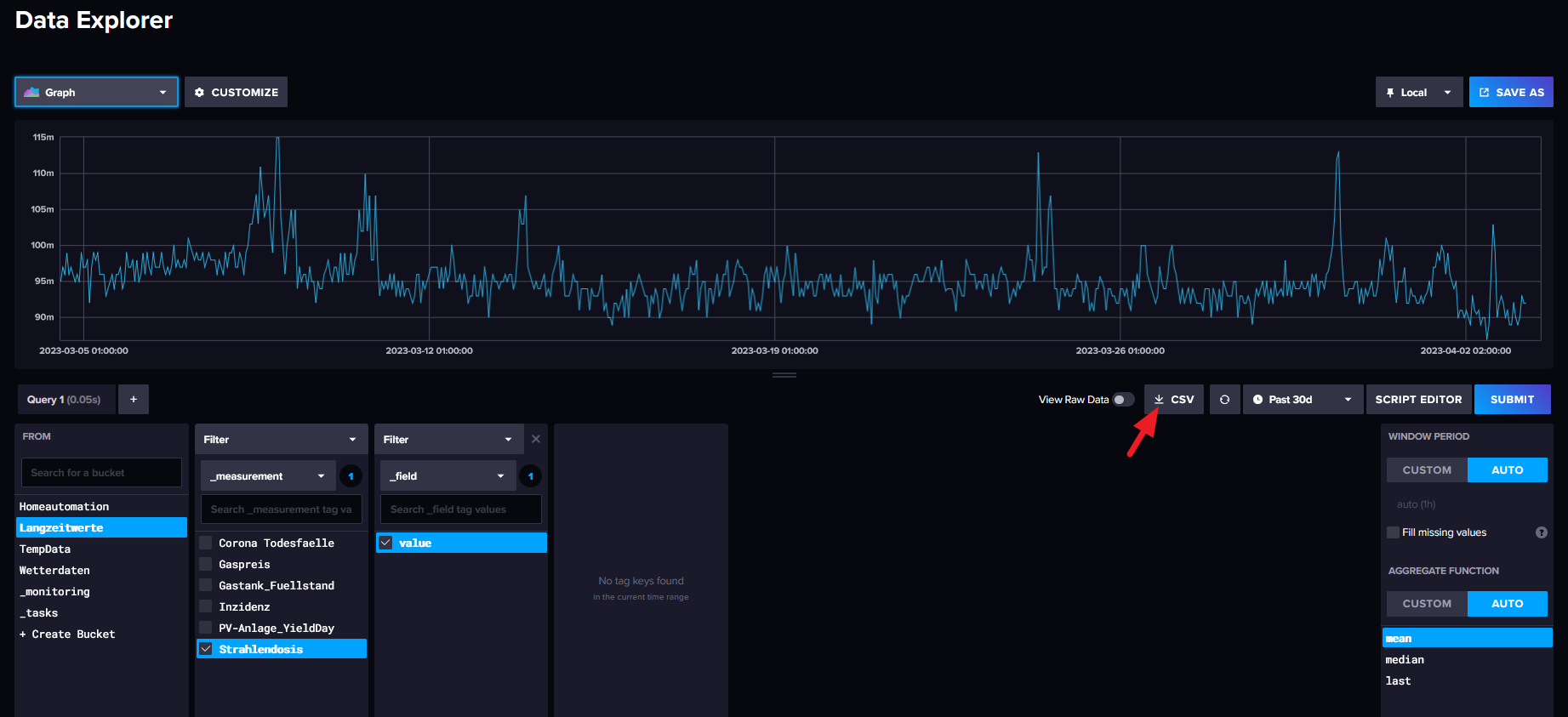Check the Inzidenz checkbox
The image size is (1568, 717).
(x=206, y=606)
